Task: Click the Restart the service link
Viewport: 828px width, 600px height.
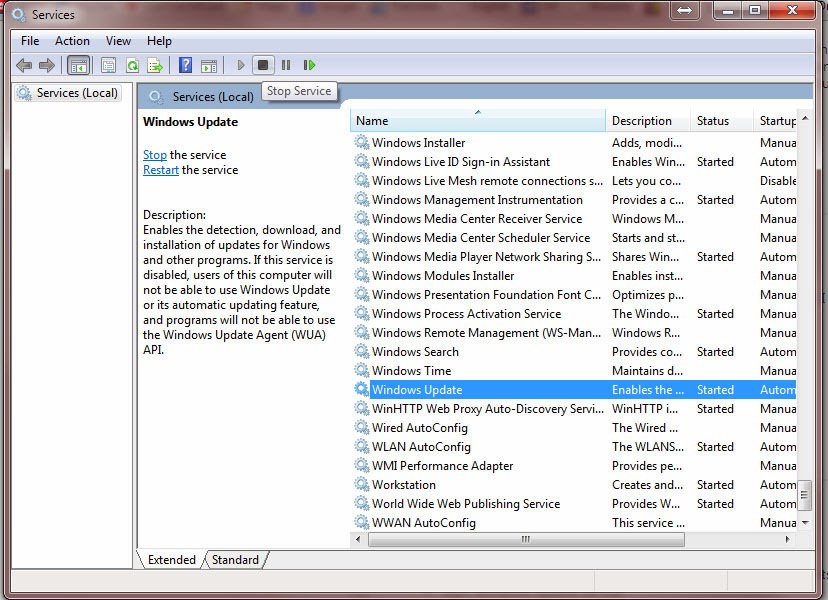Action: tap(161, 170)
